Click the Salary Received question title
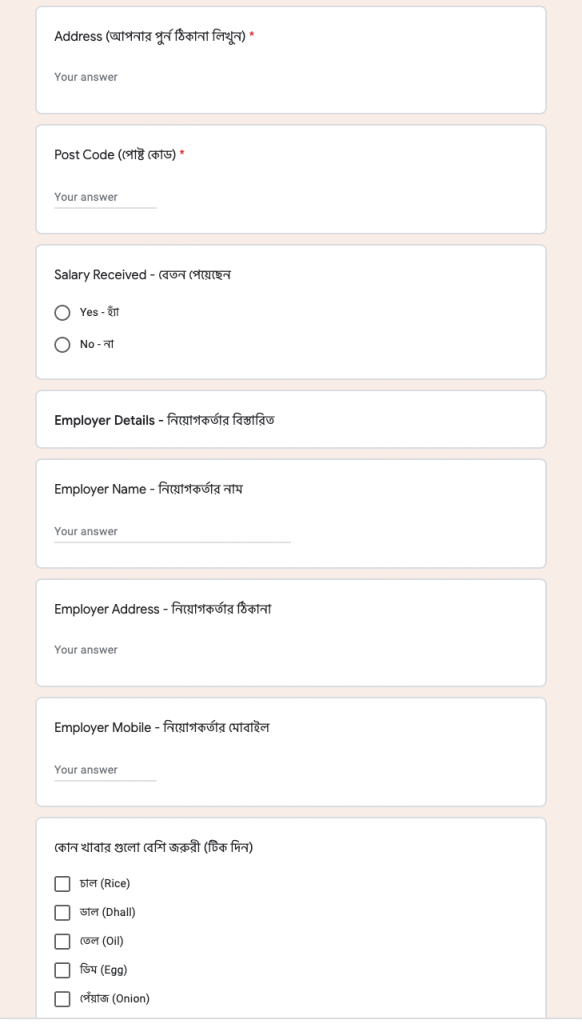 point(142,275)
